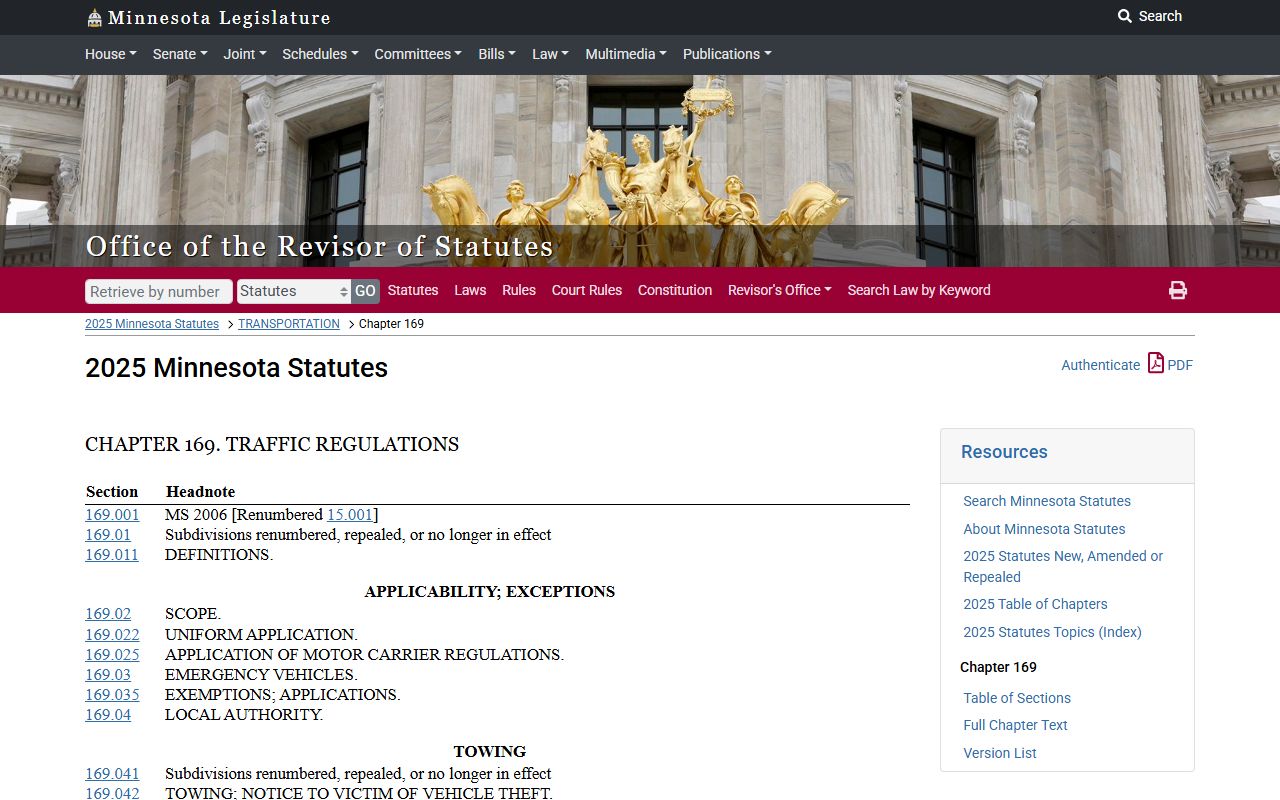The image size is (1280, 800).
Task: Open section 169.041
Action: (112, 774)
